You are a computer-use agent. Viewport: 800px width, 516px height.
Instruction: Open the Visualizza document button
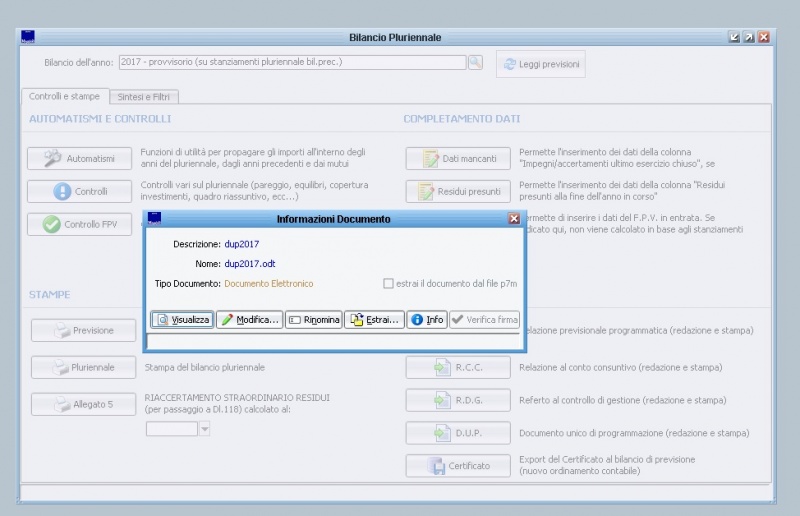[x=182, y=320]
